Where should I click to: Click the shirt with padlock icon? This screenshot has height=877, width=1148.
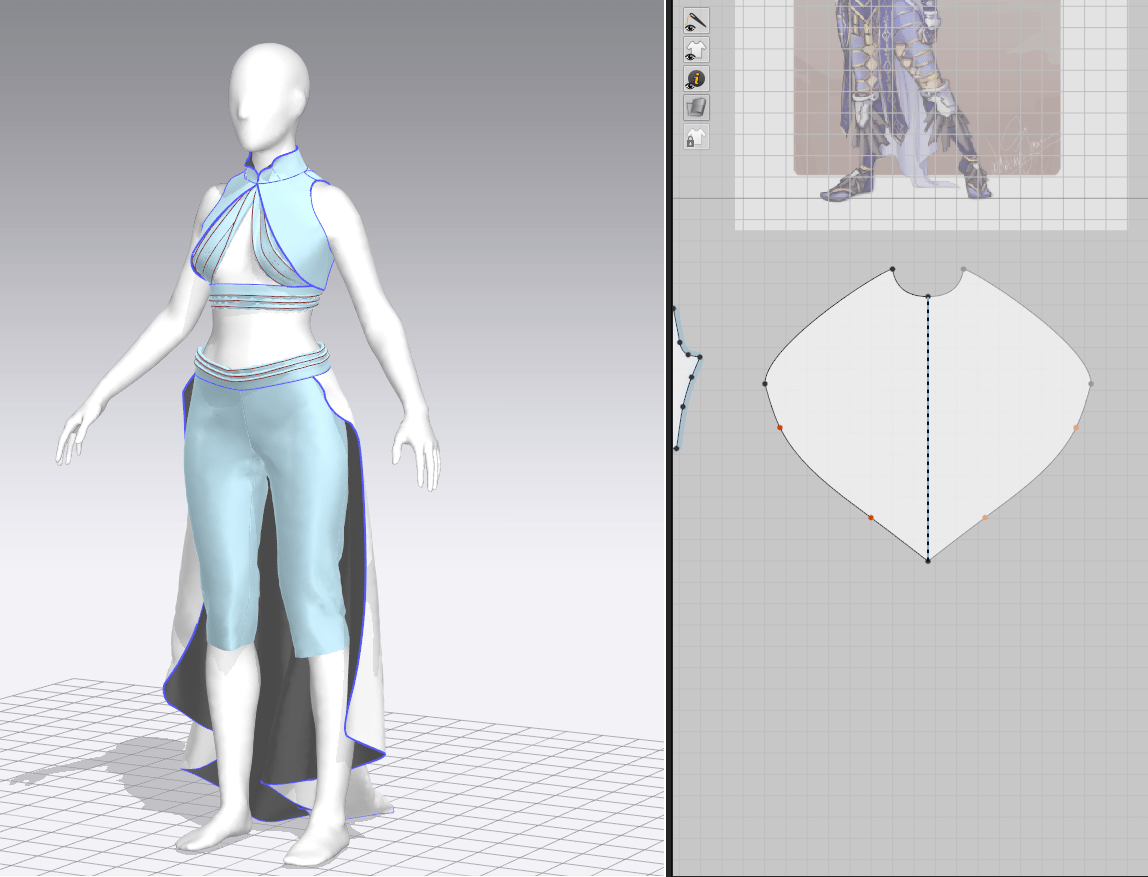(696, 137)
